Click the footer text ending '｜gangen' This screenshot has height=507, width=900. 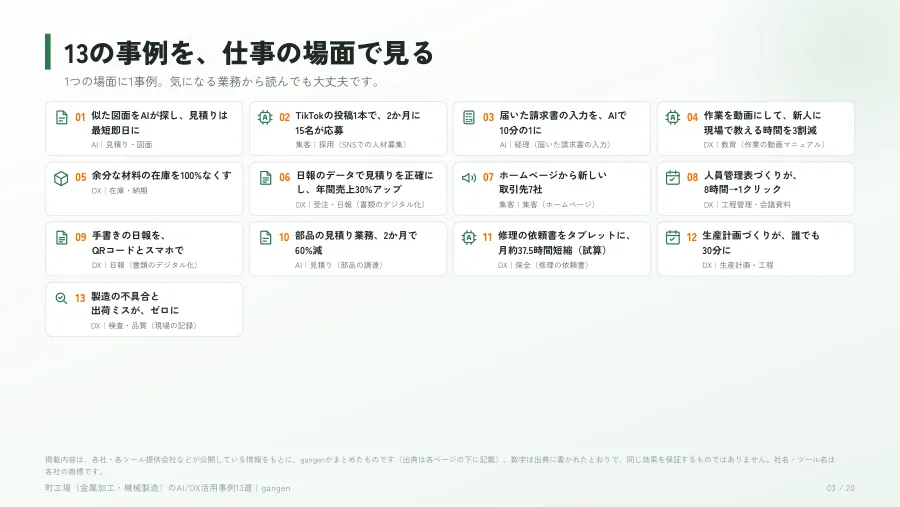(x=168, y=488)
